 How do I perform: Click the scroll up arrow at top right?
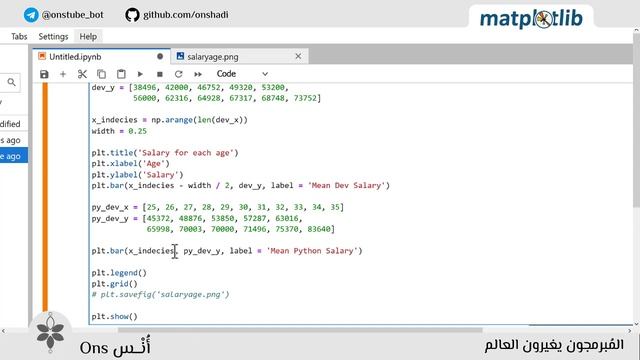coord(636,31)
